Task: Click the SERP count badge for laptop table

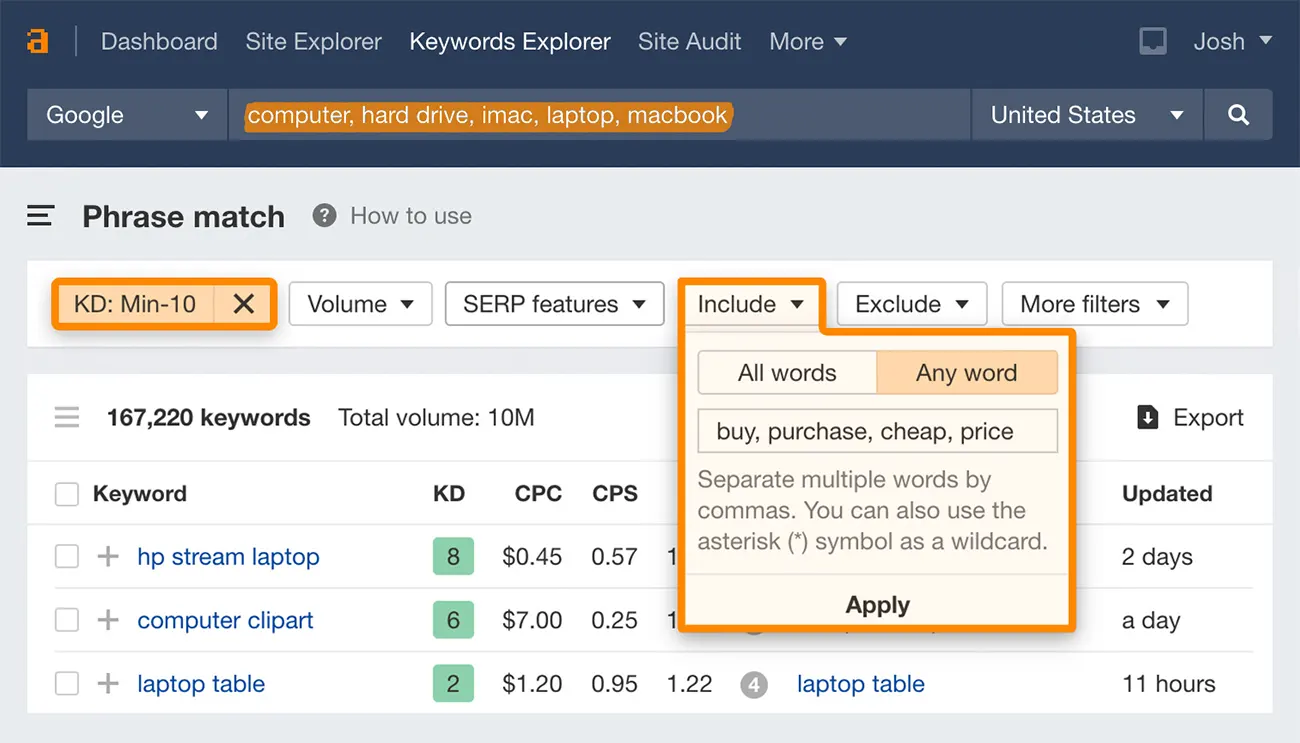Action: click(754, 685)
